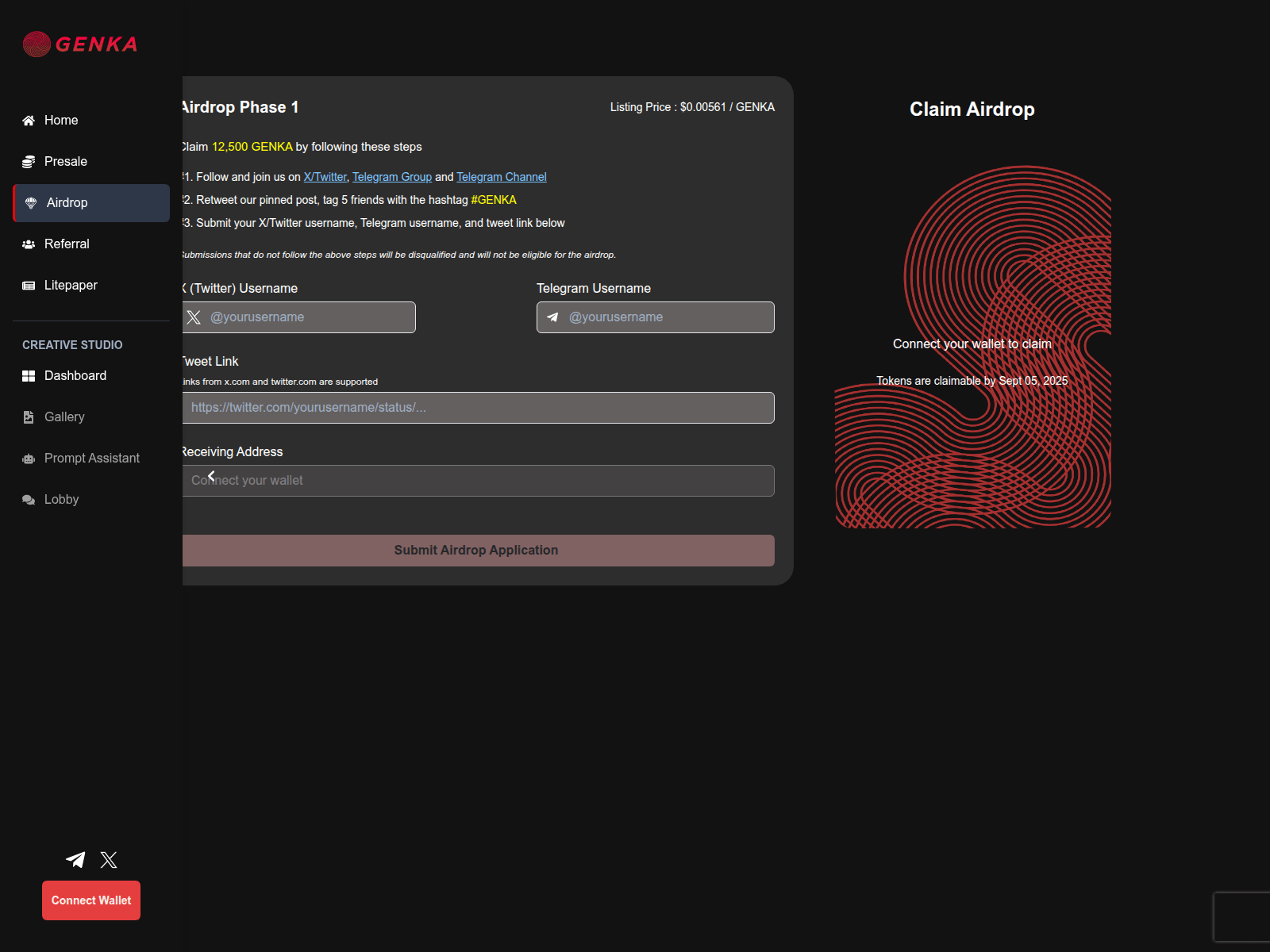Open the Referral menu item
Viewport: 1270px width, 952px height.
(91, 244)
